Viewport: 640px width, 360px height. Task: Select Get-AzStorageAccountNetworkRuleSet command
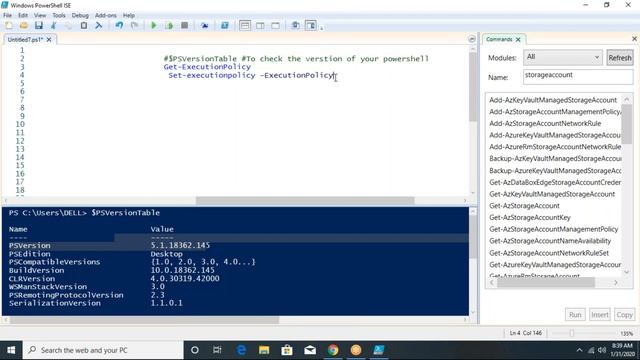pyautogui.click(x=549, y=253)
